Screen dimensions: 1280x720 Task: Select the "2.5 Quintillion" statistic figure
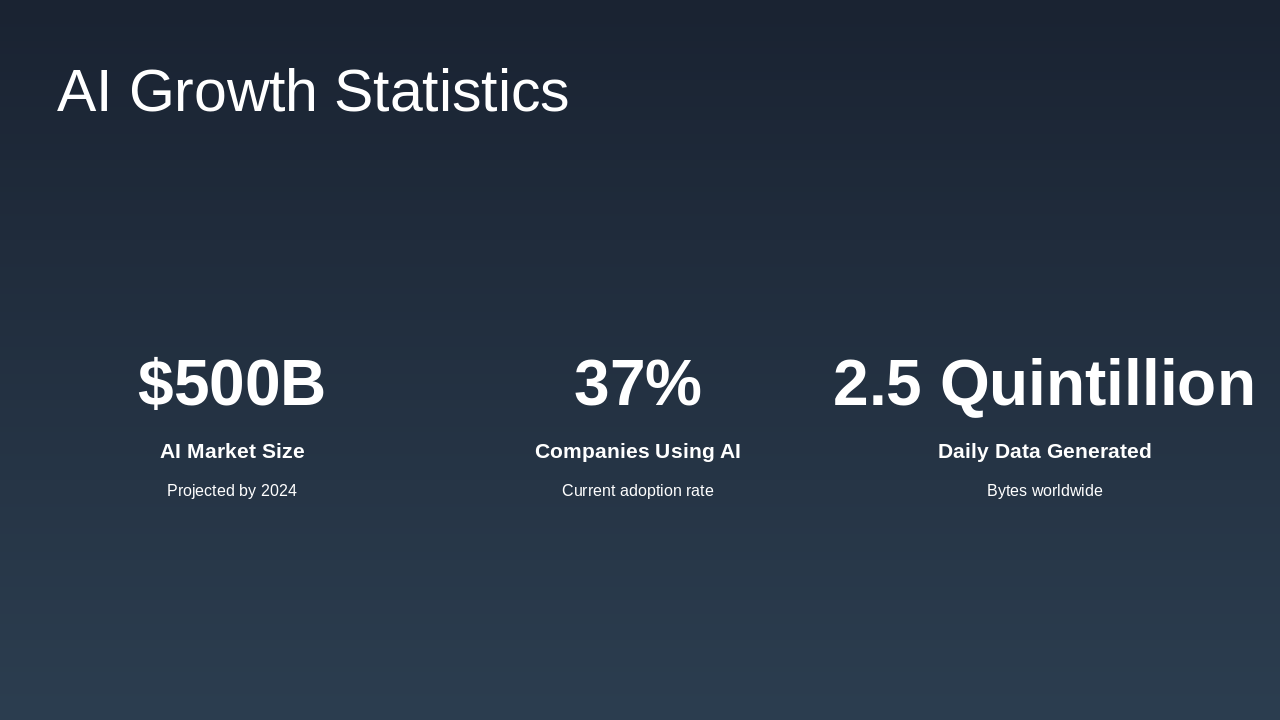(x=1044, y=383)
